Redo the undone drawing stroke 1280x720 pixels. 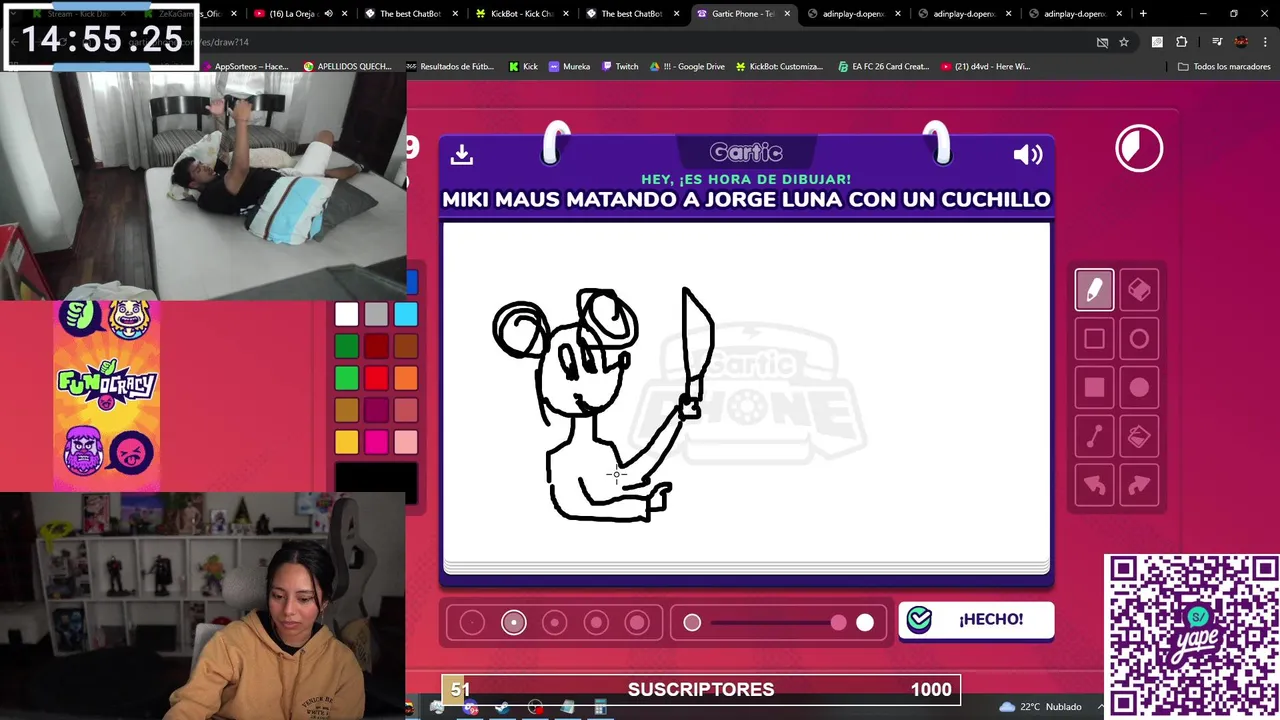tap(1139, 486)
